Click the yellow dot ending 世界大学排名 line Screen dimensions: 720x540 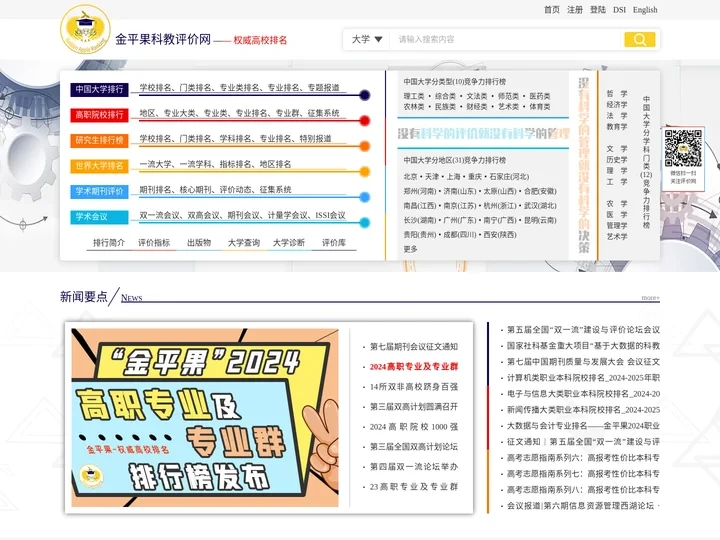tap(365, 172)
